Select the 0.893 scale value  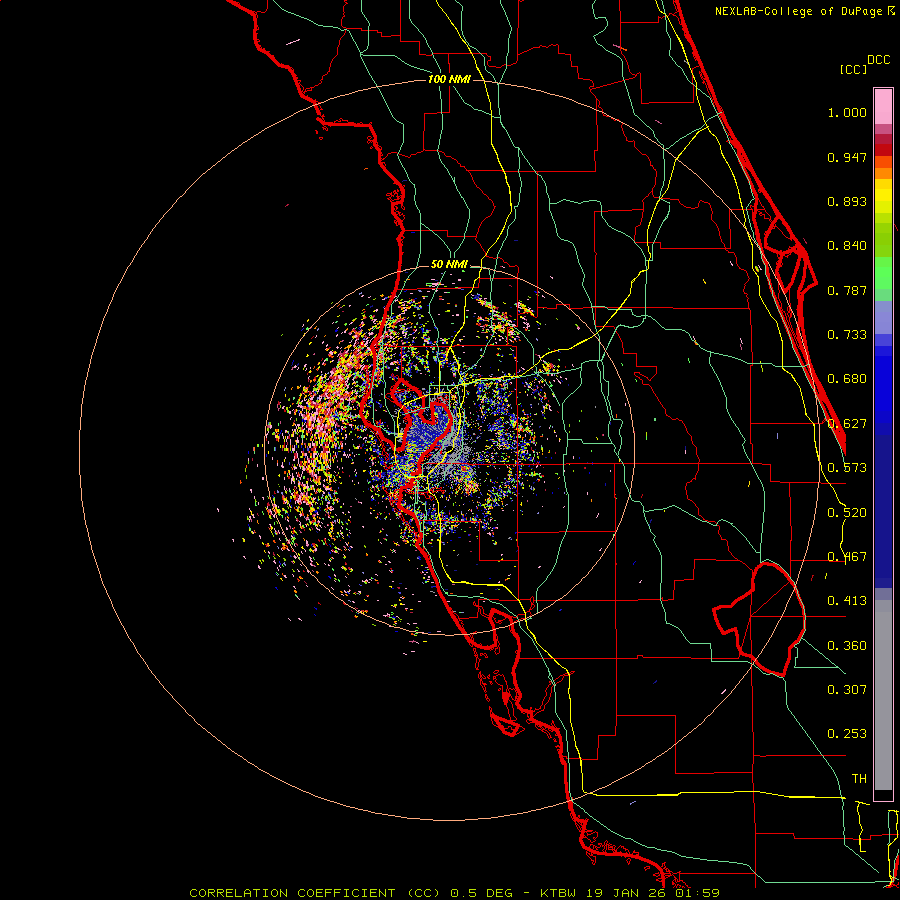pos(847,201)
